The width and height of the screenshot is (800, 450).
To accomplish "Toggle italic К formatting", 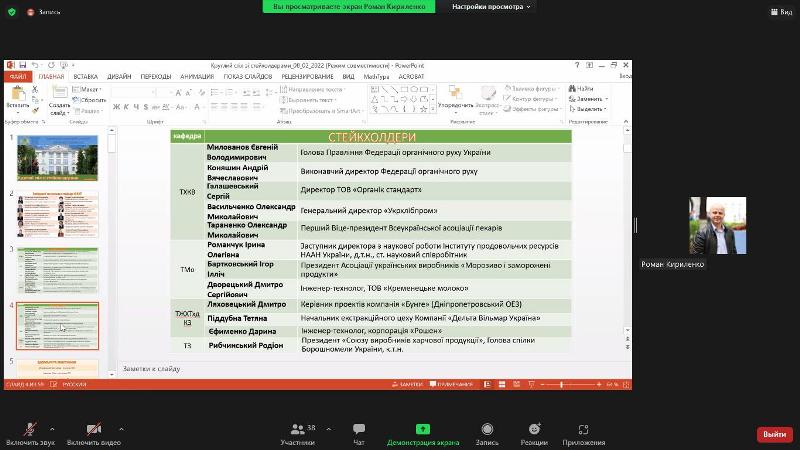I will point(126,107).
